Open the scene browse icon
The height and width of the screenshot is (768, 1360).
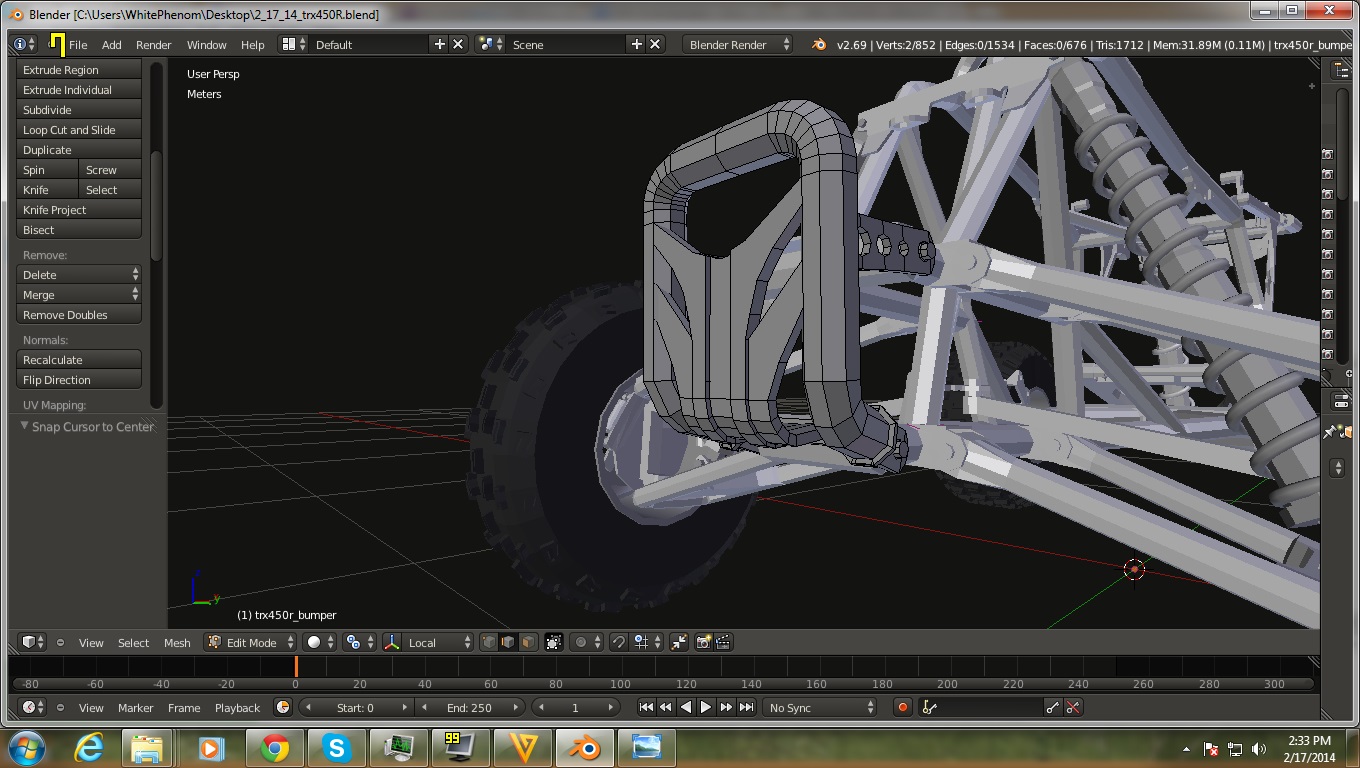click(490, 44)
